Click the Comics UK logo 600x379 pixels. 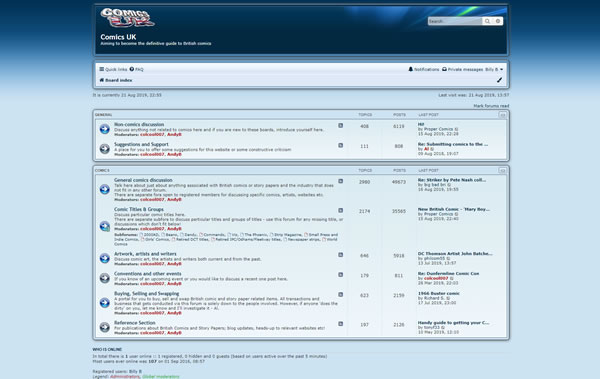(x=127, y=18)
